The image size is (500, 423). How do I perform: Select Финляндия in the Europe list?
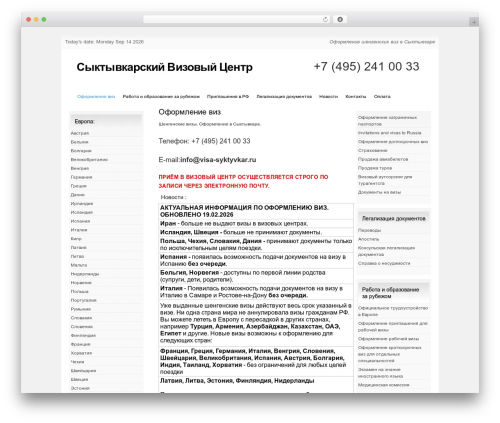[x=83, y=336]
